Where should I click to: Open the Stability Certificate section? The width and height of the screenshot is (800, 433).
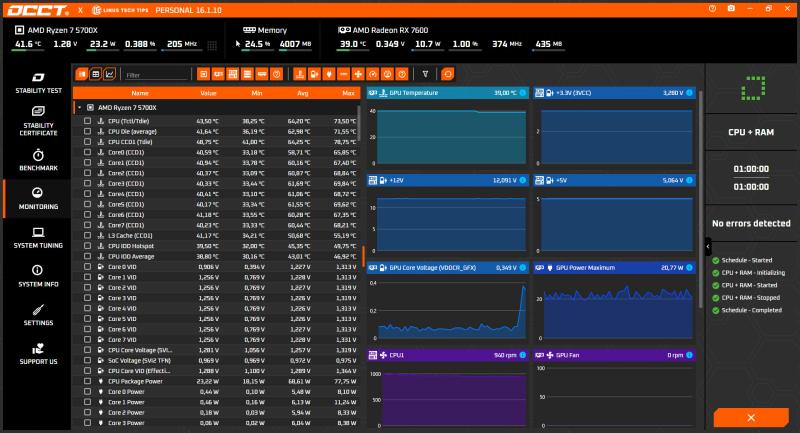[38, 121]
